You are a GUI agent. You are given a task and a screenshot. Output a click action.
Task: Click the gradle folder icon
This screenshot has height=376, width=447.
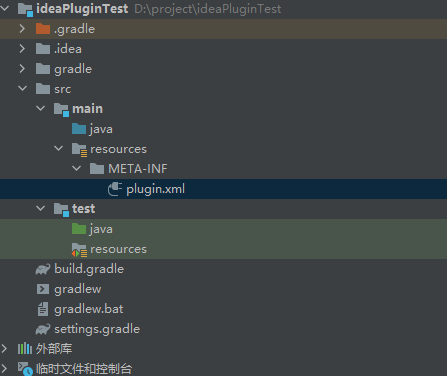pyautogui.click(x=43, y=69)
